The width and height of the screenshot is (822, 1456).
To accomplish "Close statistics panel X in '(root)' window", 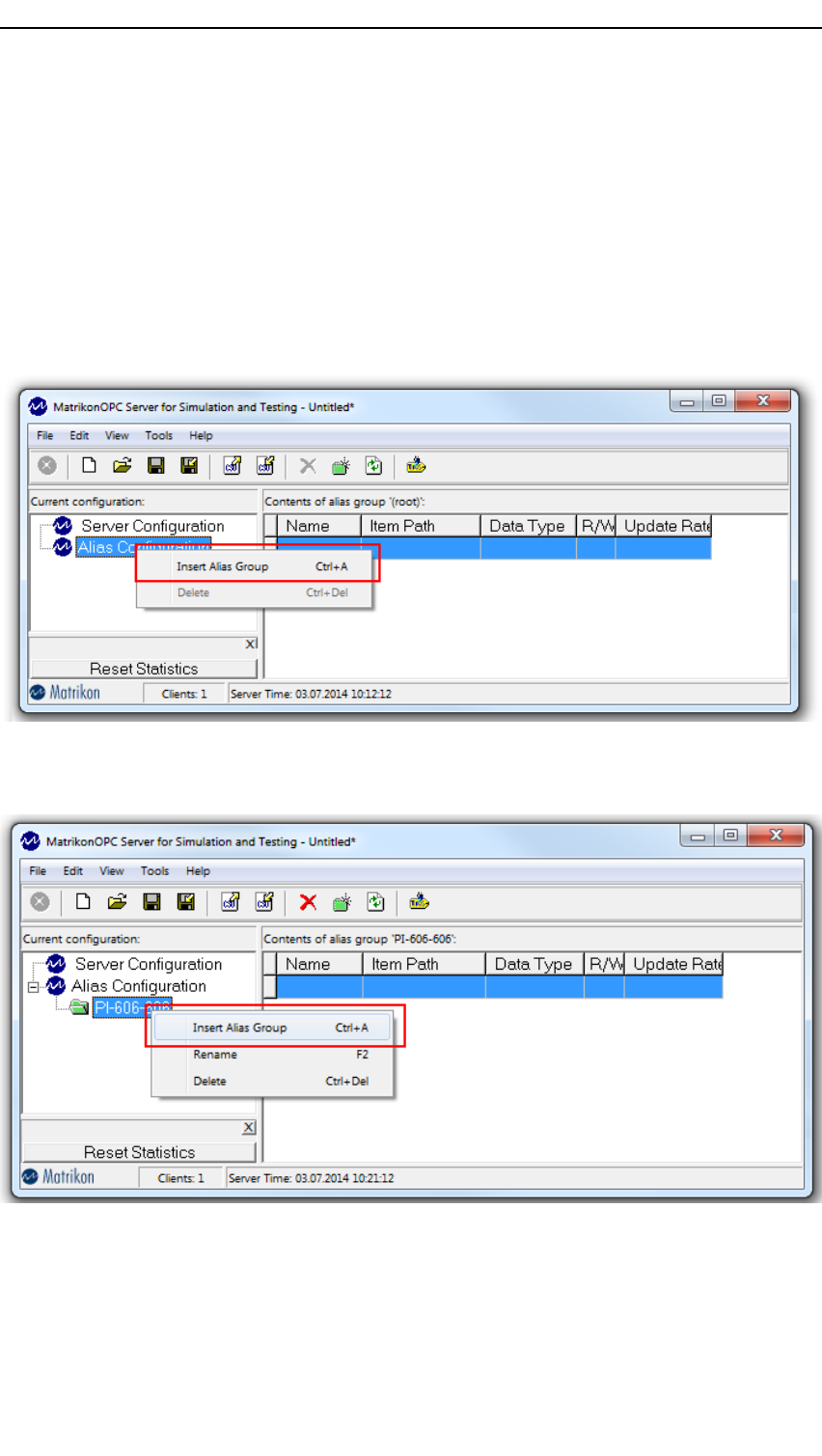I will pyautogui.click(x=251, y=645).
